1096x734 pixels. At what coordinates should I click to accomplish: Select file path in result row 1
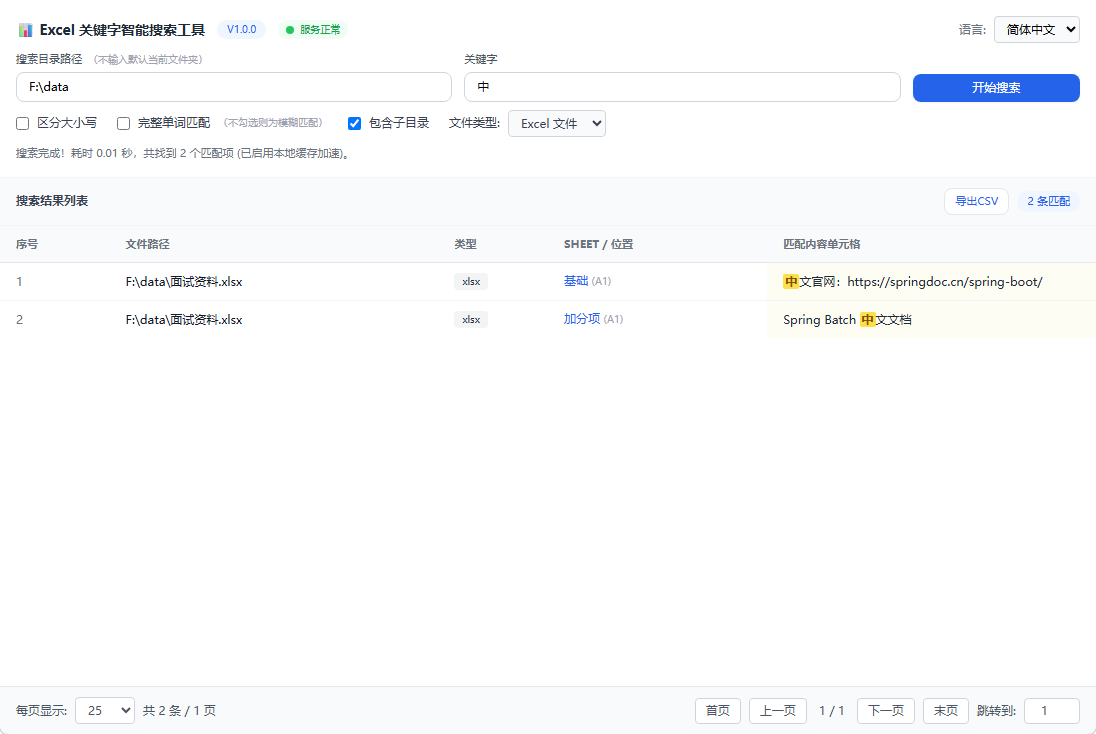point(184,282)
